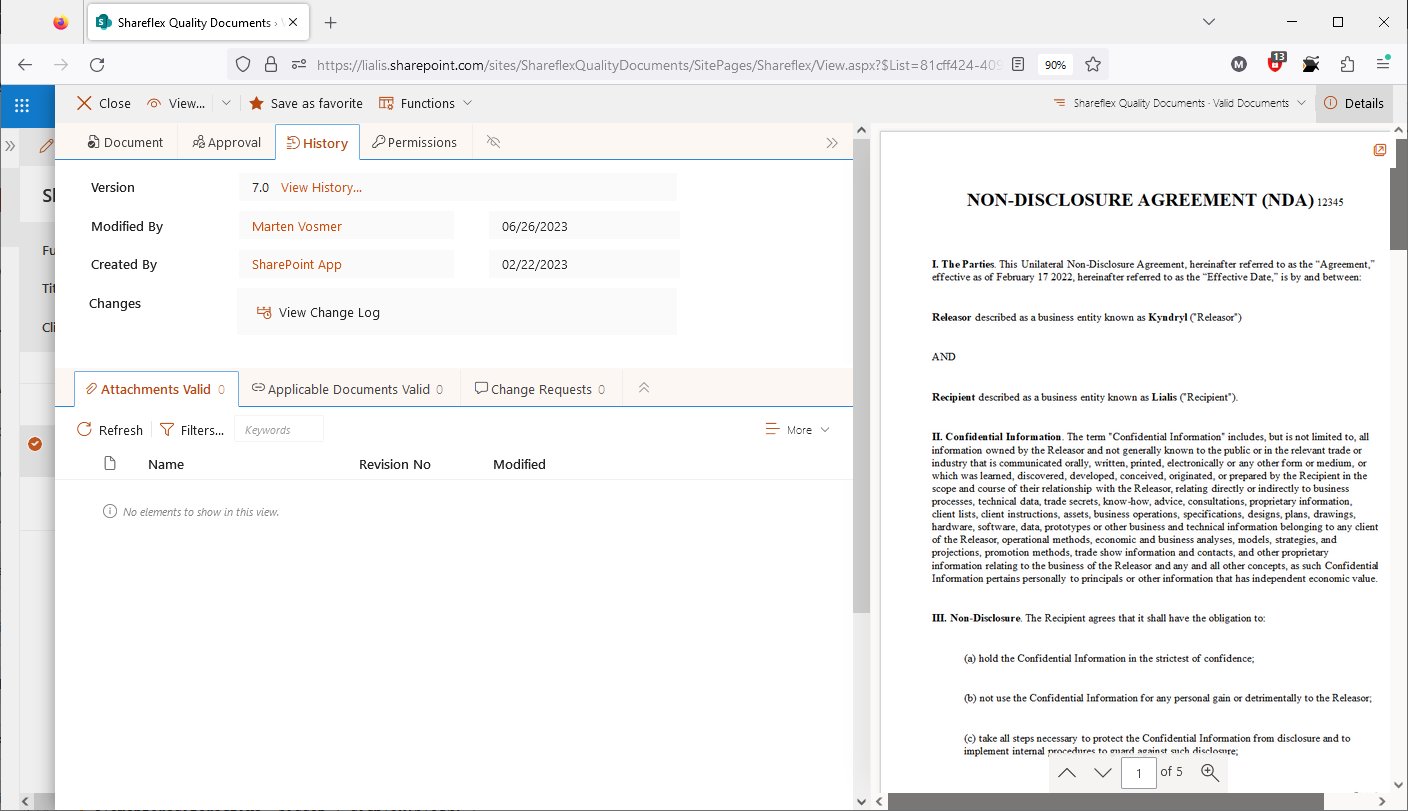The width and height of the screenshot is (1408, 811).
Task: Switch to the Document tab
Action: [x=125, y=142]
